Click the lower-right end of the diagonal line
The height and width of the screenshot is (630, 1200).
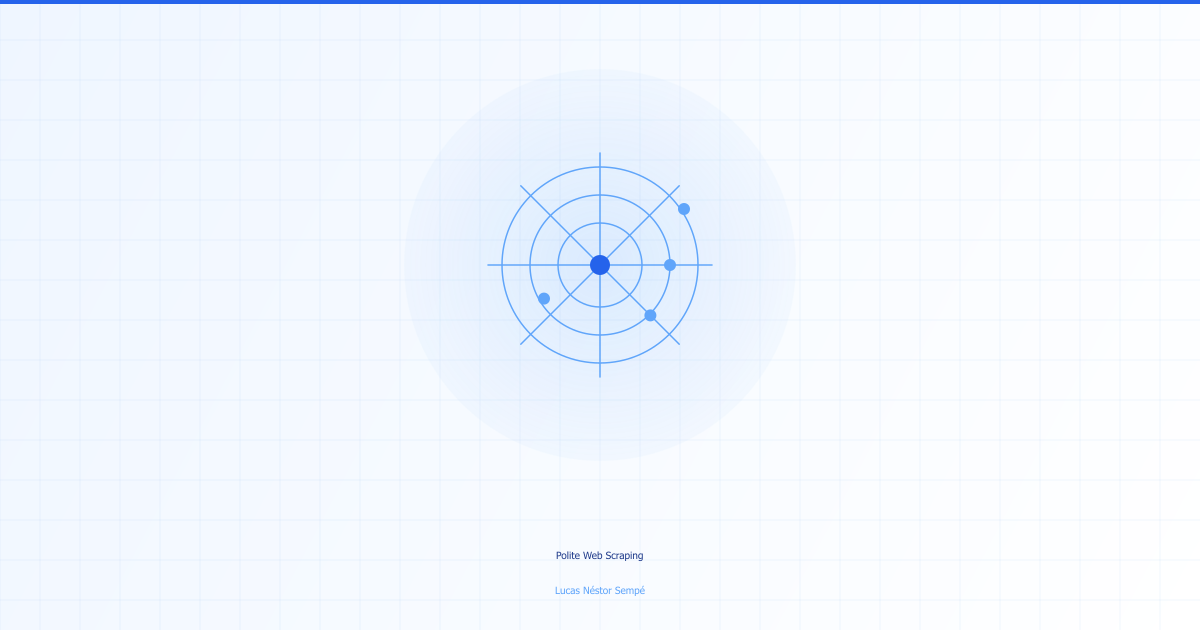[678, 343]
